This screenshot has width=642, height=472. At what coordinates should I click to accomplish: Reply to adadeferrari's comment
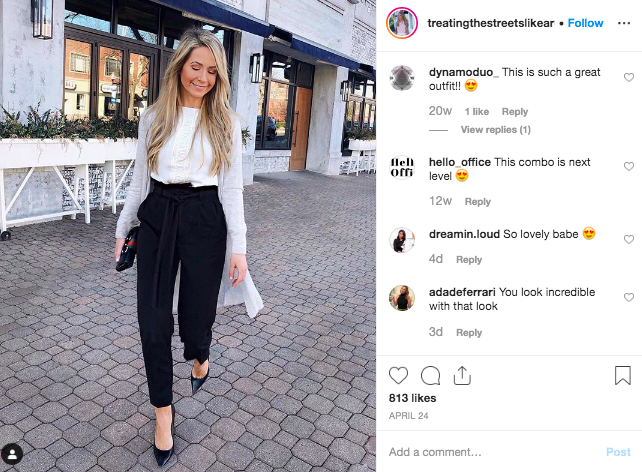469,332
